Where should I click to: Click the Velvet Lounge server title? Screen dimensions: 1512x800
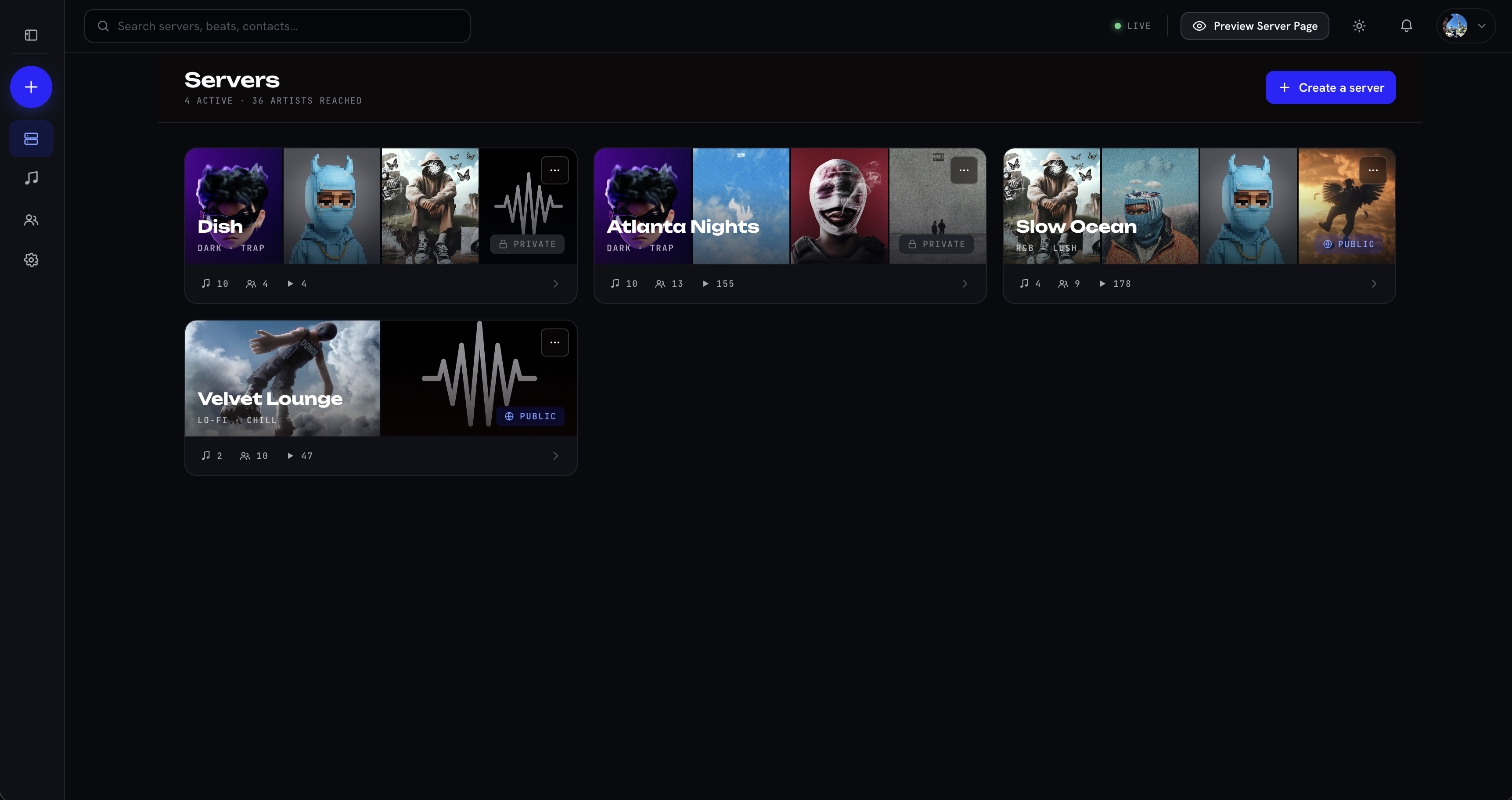point(270,399)
